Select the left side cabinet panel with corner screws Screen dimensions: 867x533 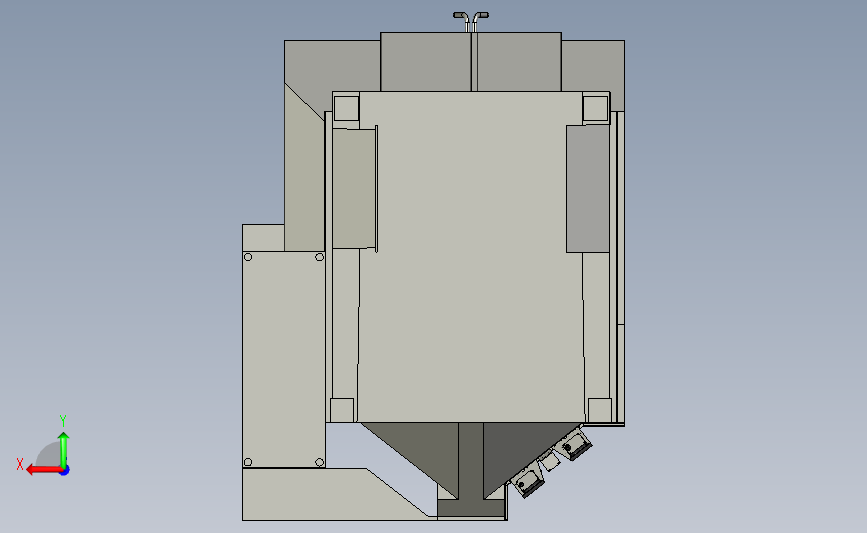coord(284,359)
